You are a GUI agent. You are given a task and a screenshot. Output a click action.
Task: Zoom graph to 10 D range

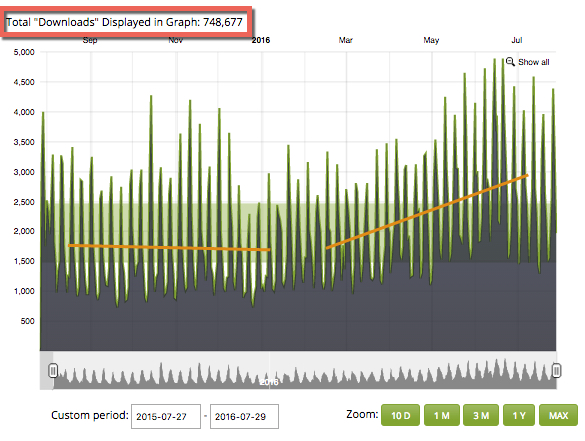400,415
